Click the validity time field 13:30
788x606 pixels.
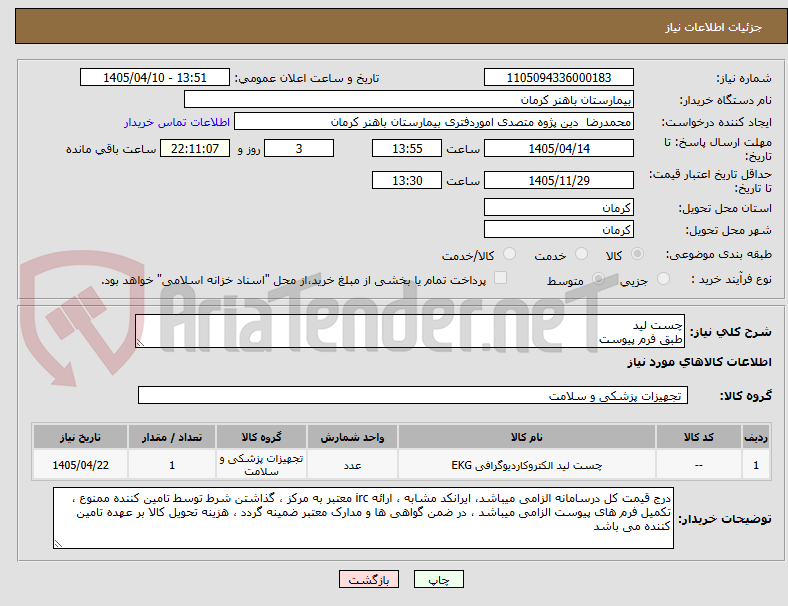pyautogui.click(x=407, y=180)
